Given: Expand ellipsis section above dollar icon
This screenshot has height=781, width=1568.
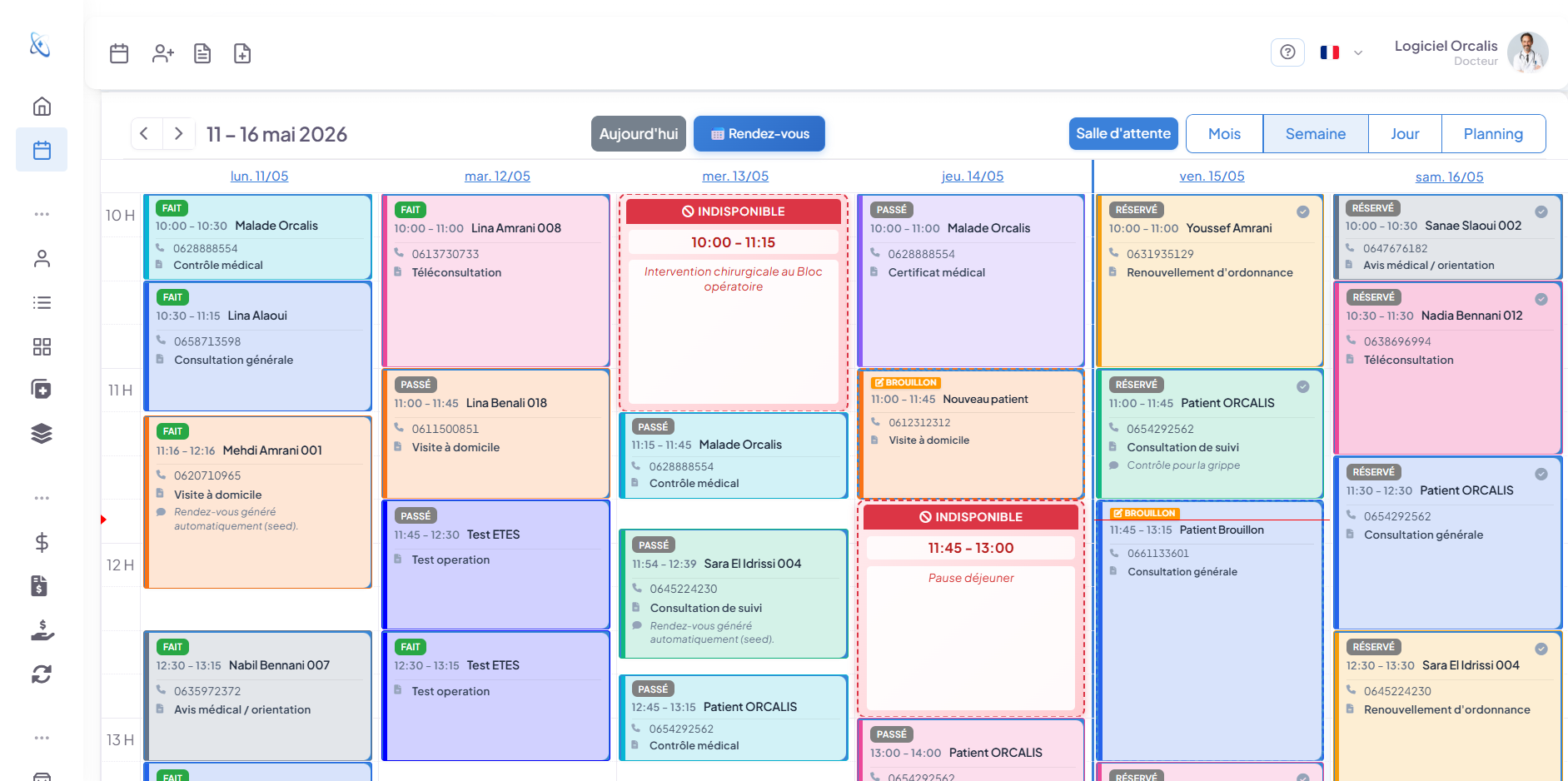Looking at the screenshot, I should (x=42, y=498).
